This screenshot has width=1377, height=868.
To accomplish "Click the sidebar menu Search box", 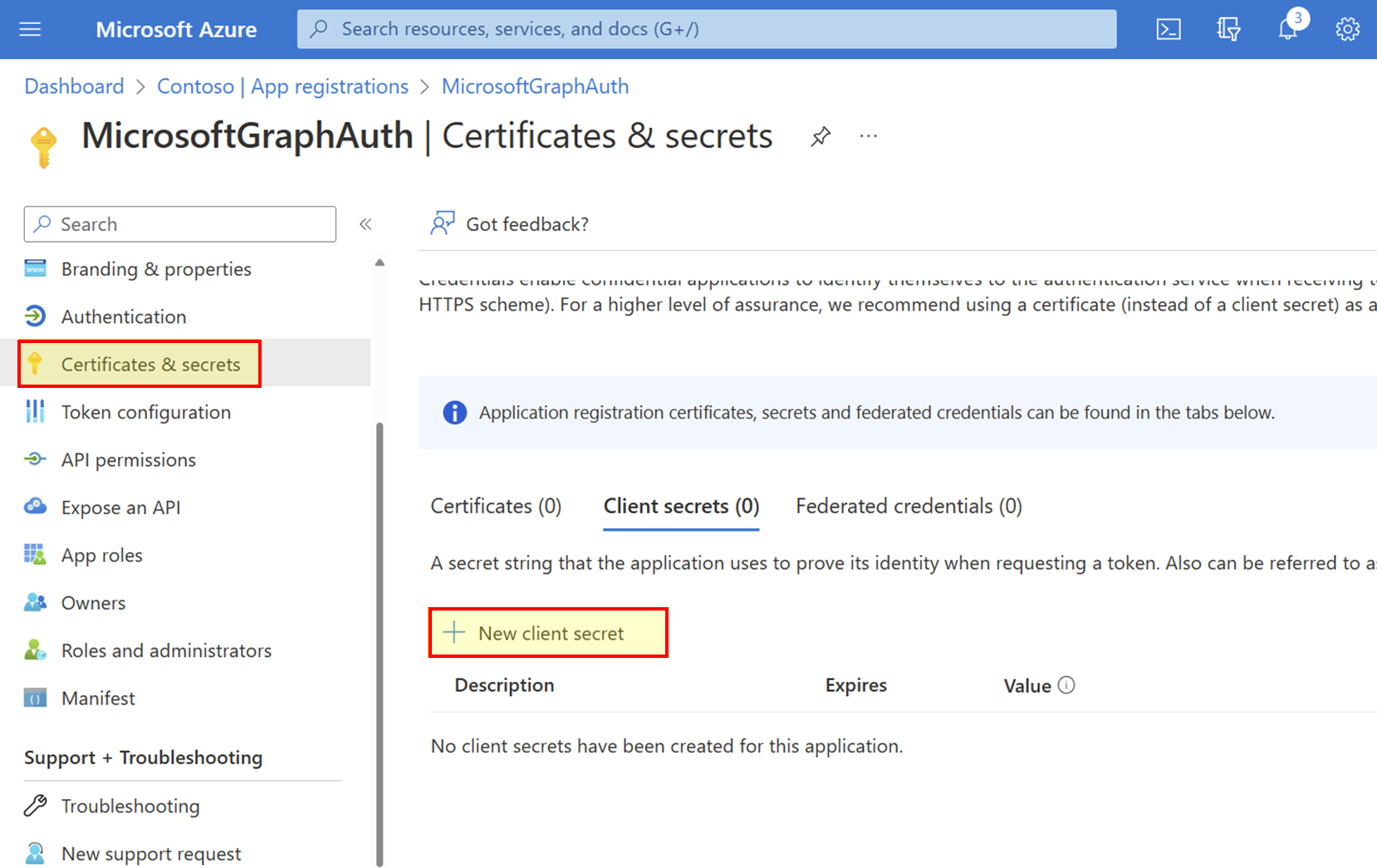I will coord(180,224).
